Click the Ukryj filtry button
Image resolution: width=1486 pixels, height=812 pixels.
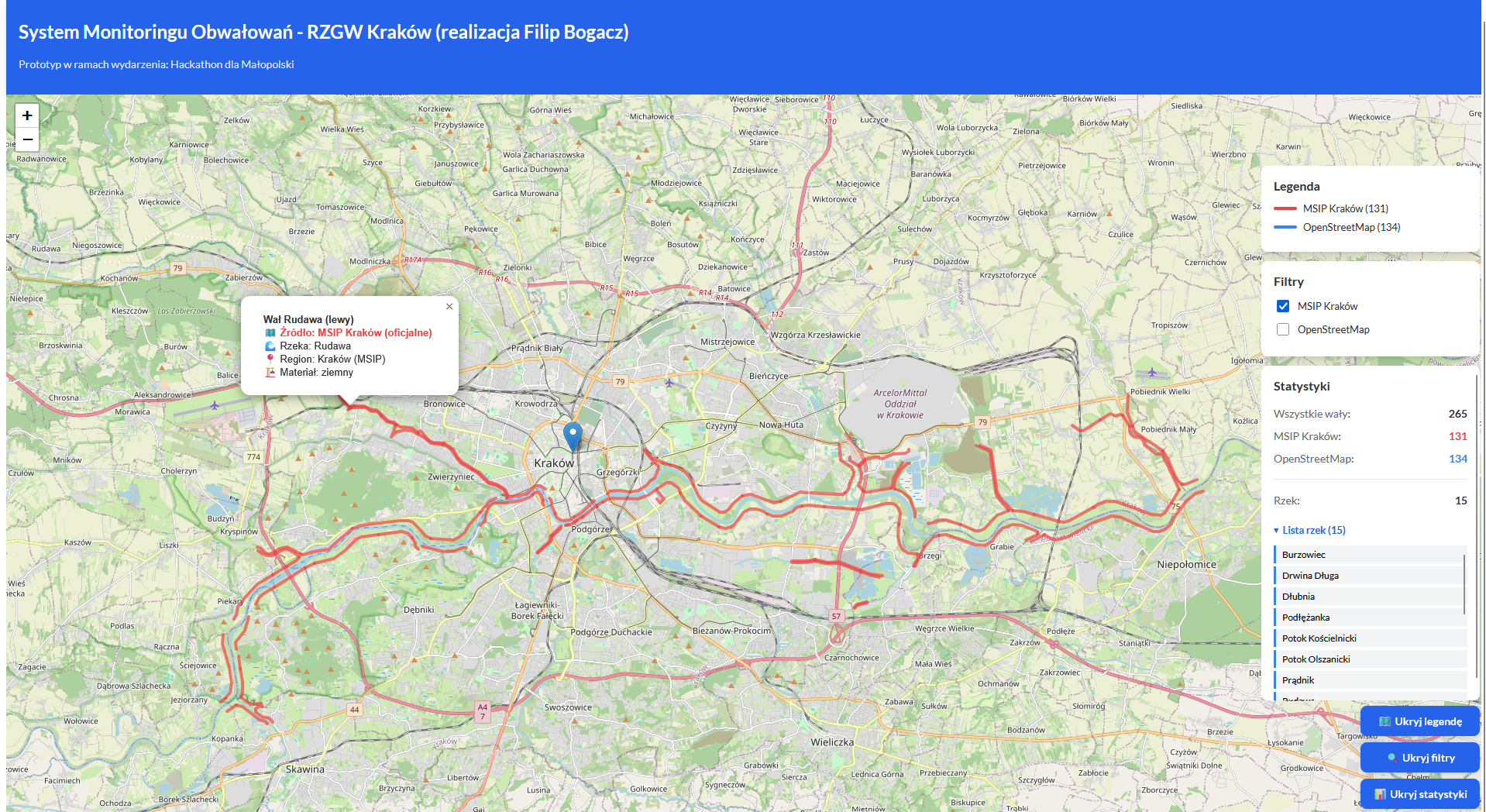point(1420,758)
